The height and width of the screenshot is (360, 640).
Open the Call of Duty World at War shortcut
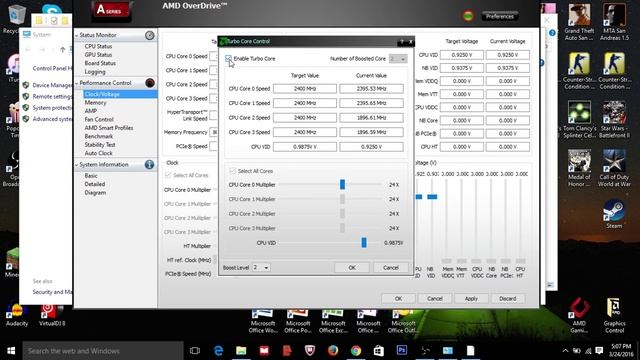[614, 169]
